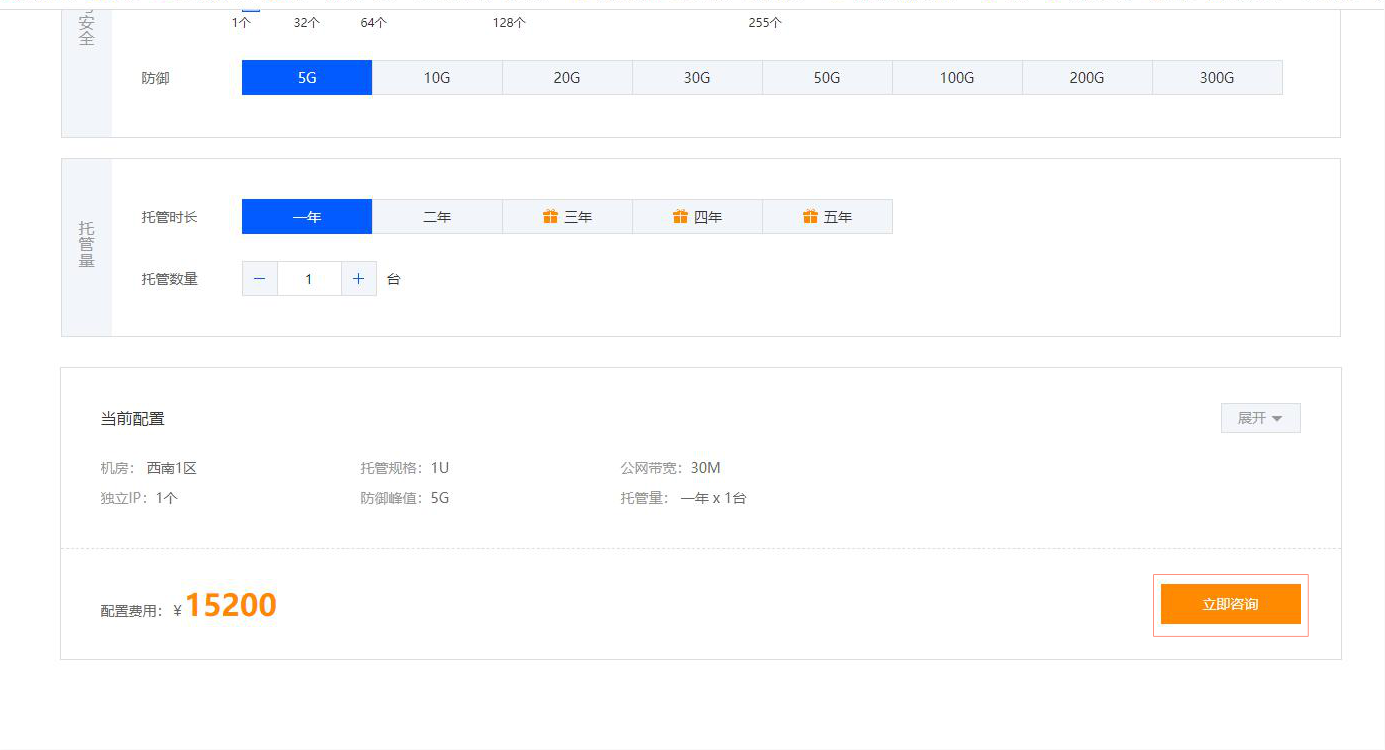The width and height of the screenshot is (1385, 750).
Task: Decrease hosting quantity with minus button
Action: click(x=260, y=279)
